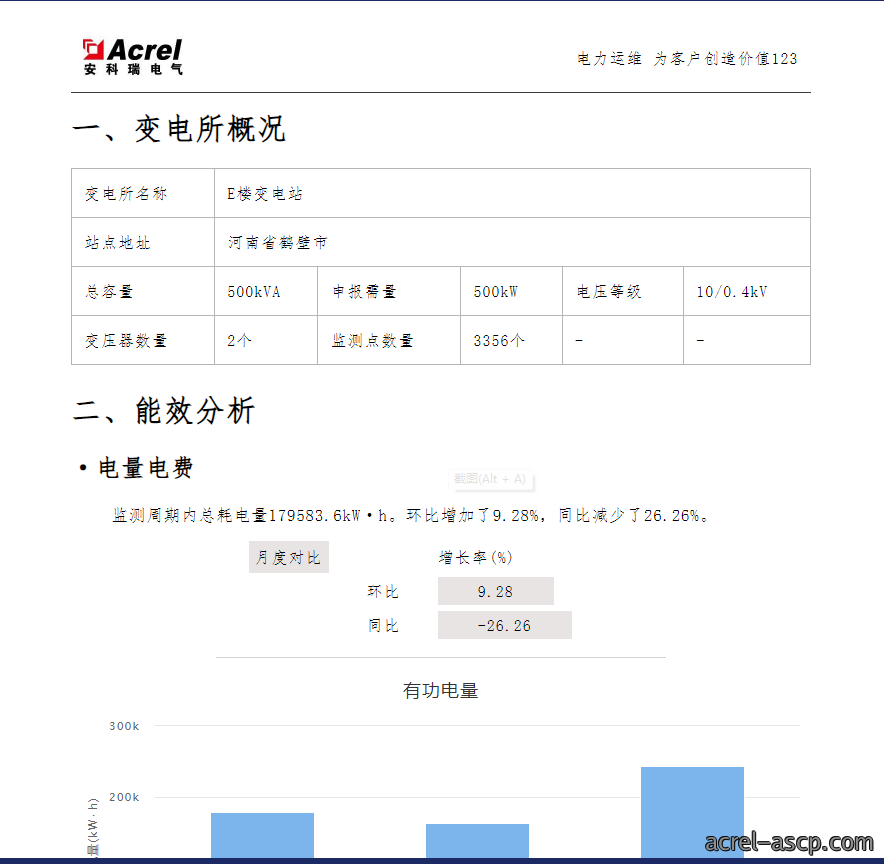This screenshot has height=864, width=884.
Task: Click the middle blue bar in chart
Action: (477, 841)
